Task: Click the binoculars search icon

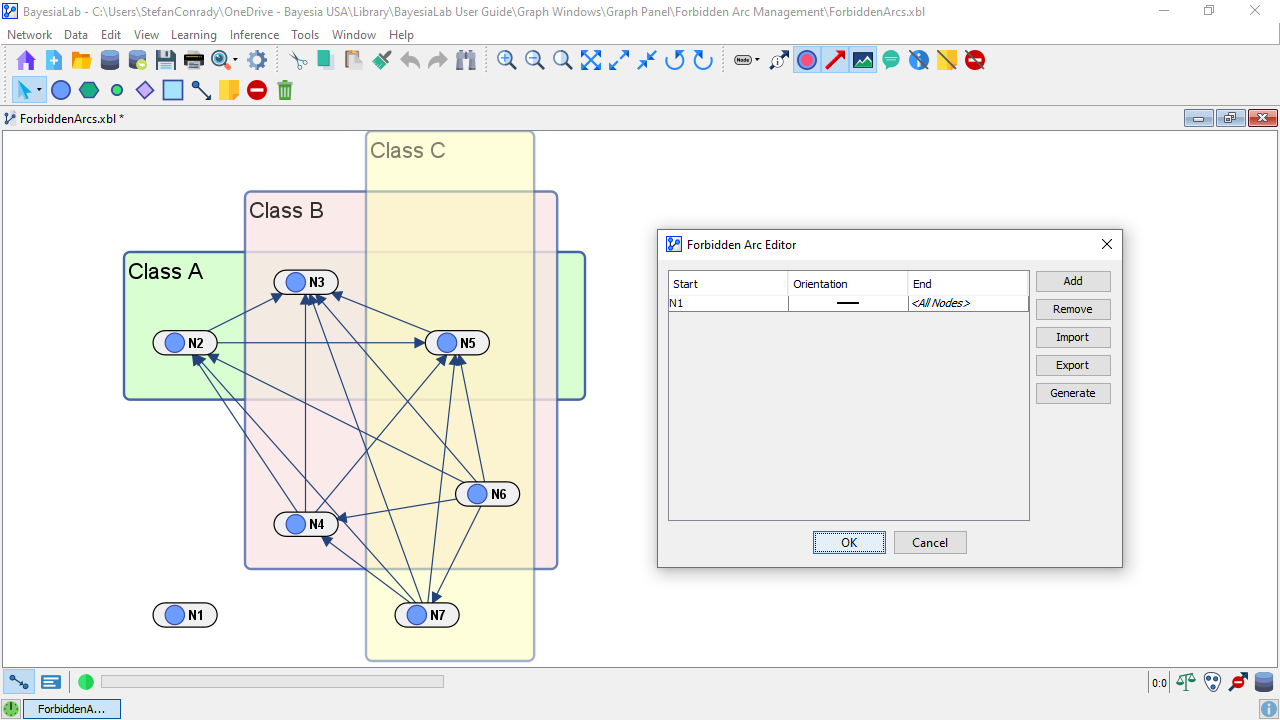Action: (465, 60)
